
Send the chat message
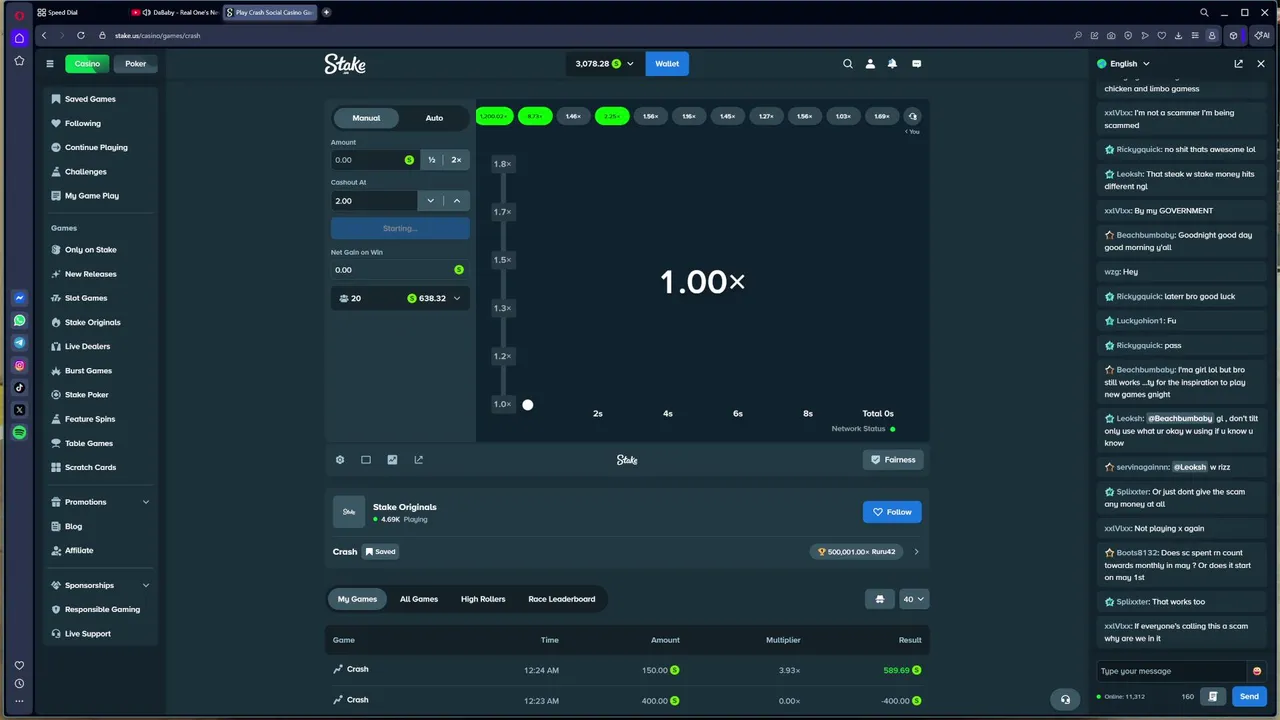[x=1249, y=696]
